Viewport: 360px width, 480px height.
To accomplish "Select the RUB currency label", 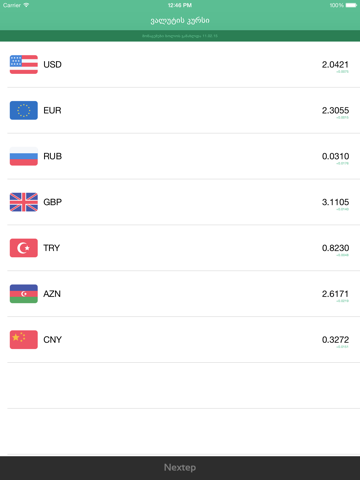I will (53, 156).
